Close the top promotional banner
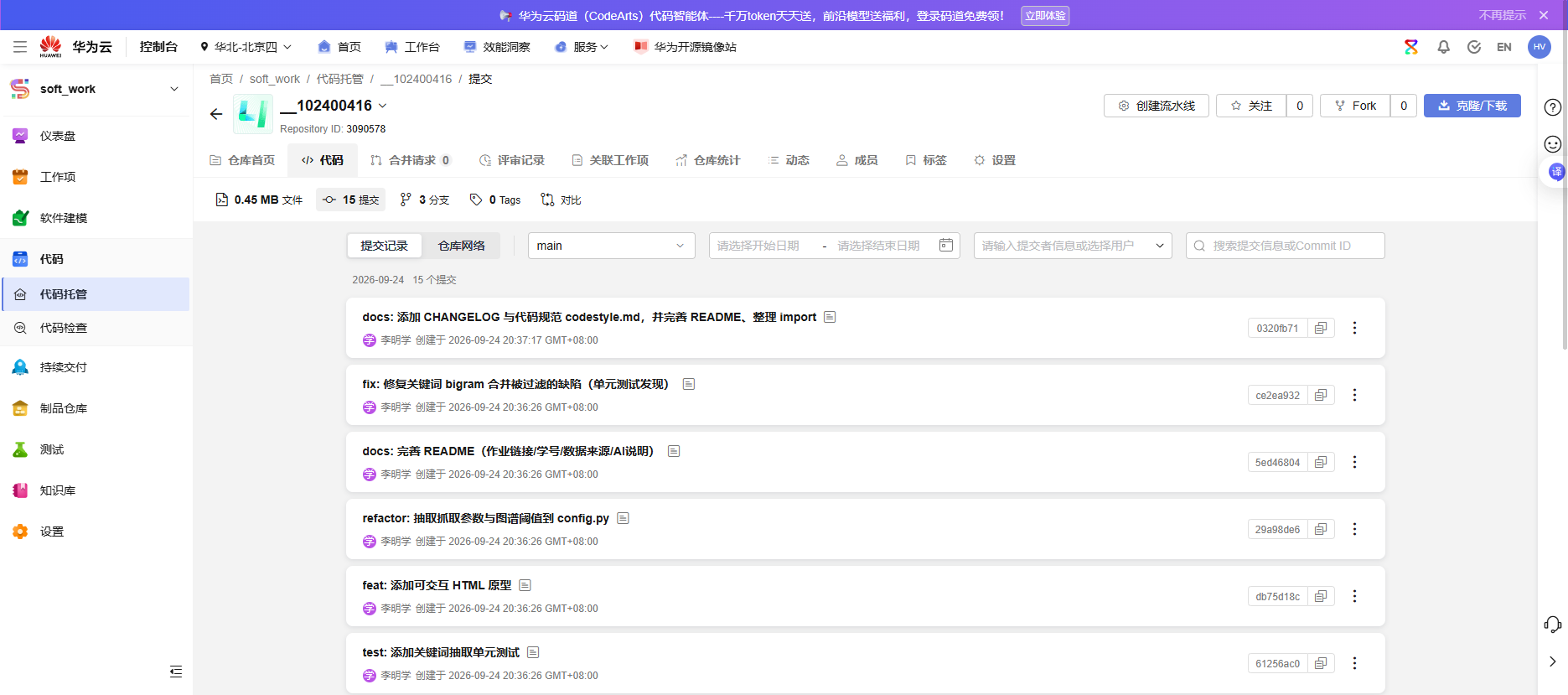Image resolution: width=1568 pixels, height=695 pixels. [x=1544, y=15]
